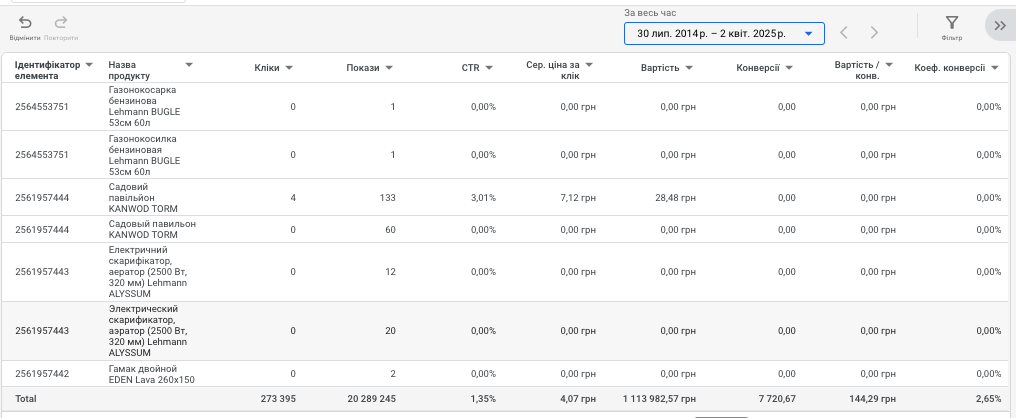Select the Сер. ціна за клік column header
Image resolution: width=1016 pixels, height=418 pixels.
click(553, 70)
